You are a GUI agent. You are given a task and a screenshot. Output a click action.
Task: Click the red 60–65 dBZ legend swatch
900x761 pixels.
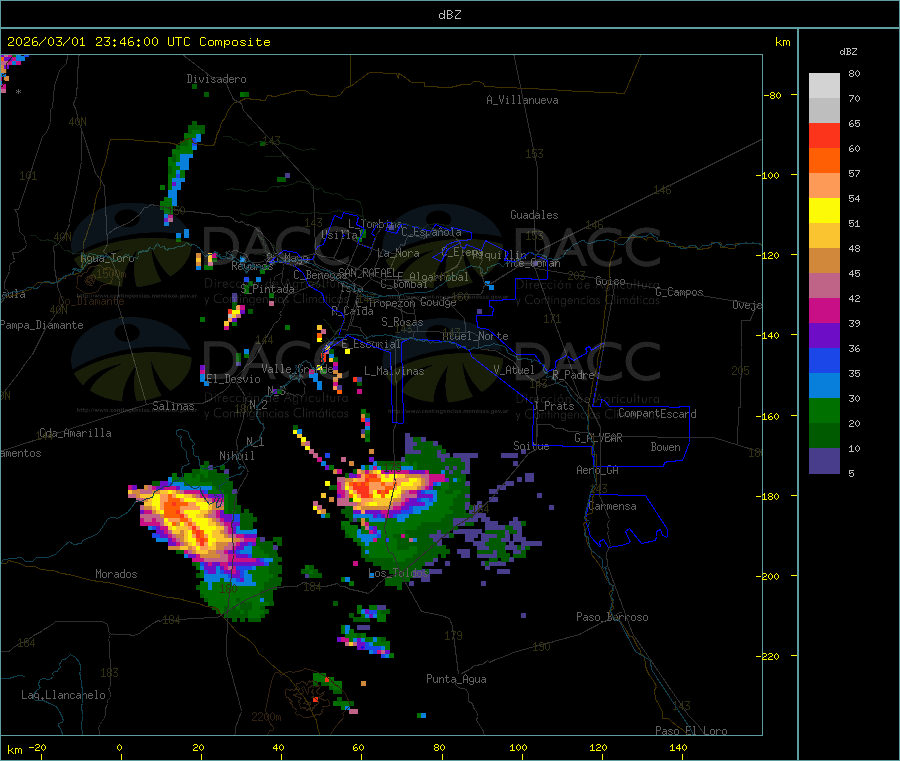tap(824, 136)
